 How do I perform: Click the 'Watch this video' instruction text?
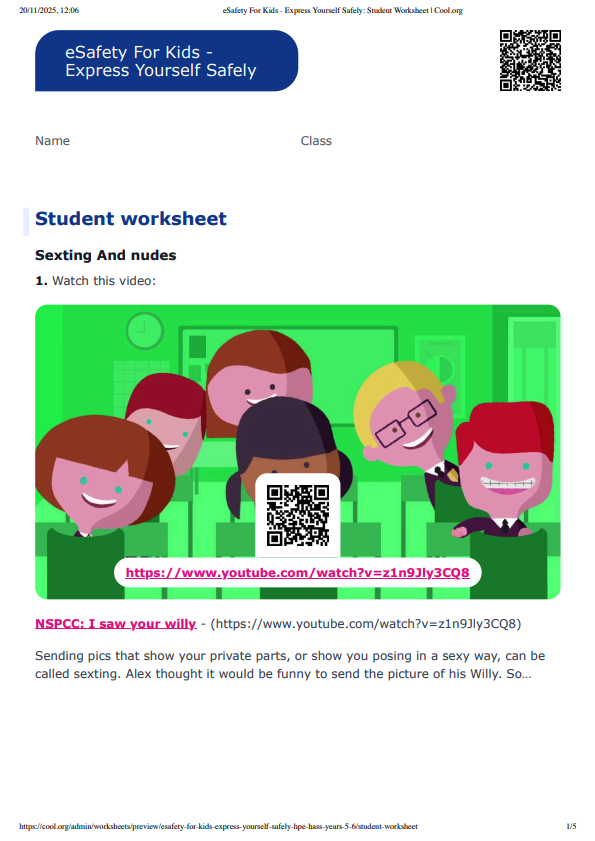(x=104, y=281)
